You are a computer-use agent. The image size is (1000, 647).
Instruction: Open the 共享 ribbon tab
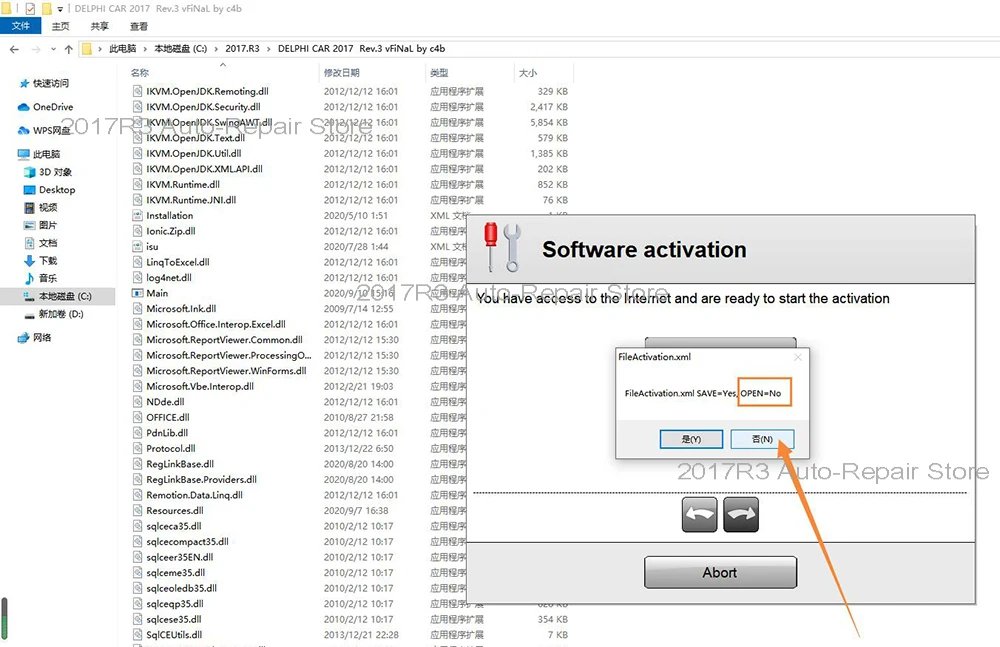point(99,26)
